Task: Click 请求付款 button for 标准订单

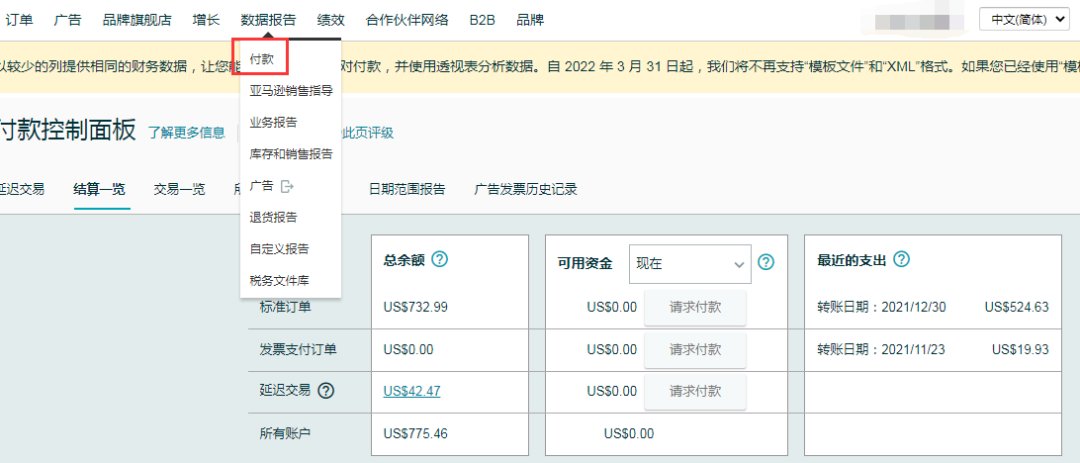Action: [695, 307]
